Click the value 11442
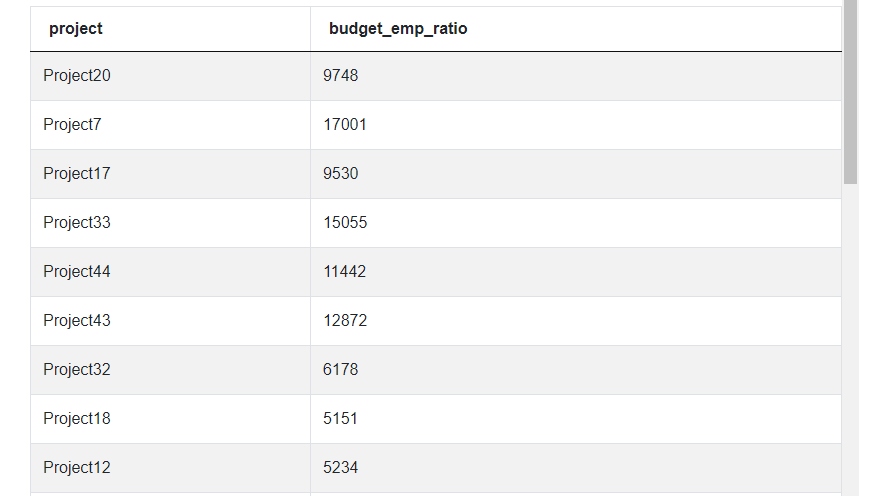This screenshot has width=881, height=496. tap(344, 271)
